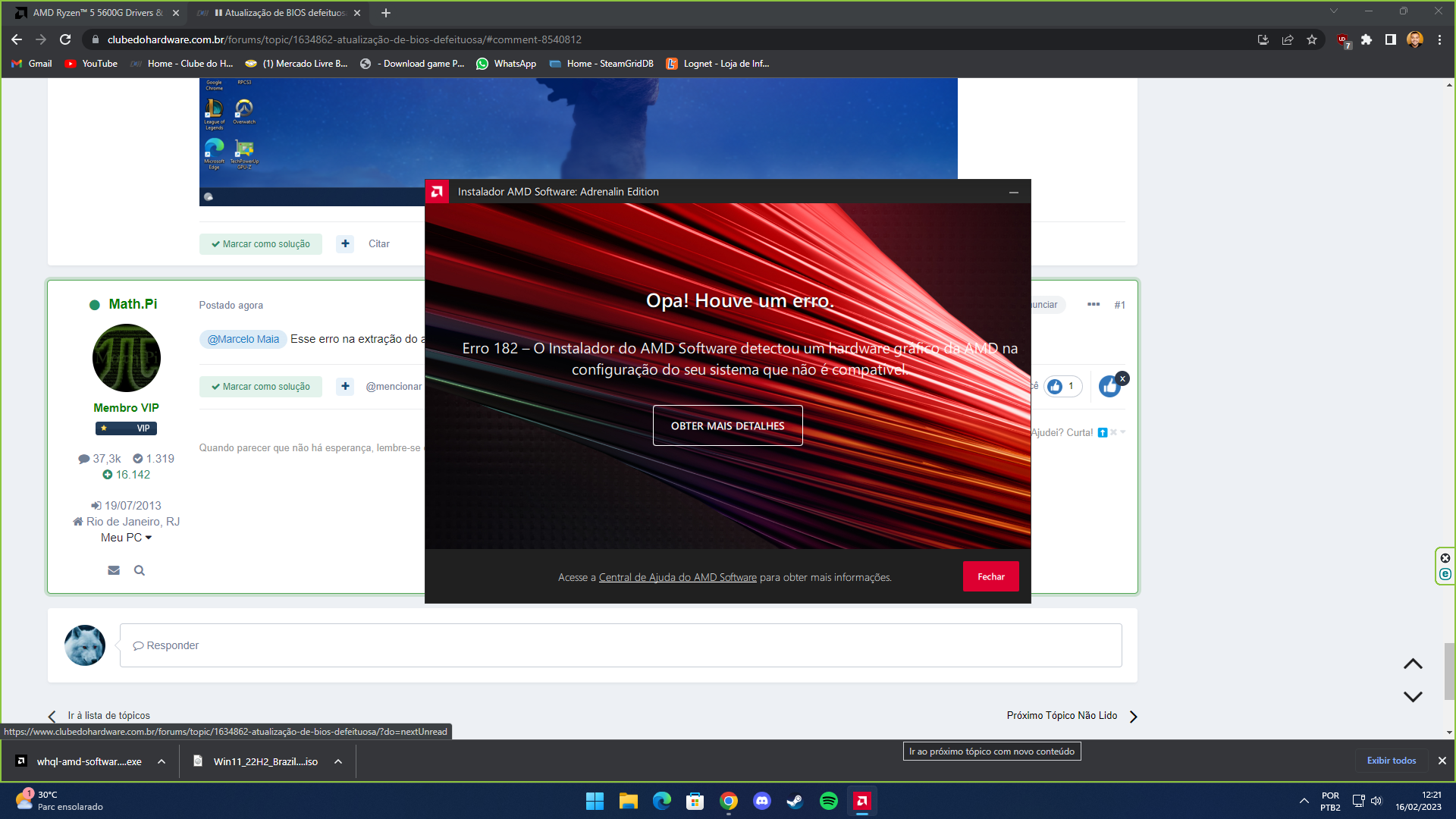Open Win11_22H2_Brazil iso download

tap(256, 761)
